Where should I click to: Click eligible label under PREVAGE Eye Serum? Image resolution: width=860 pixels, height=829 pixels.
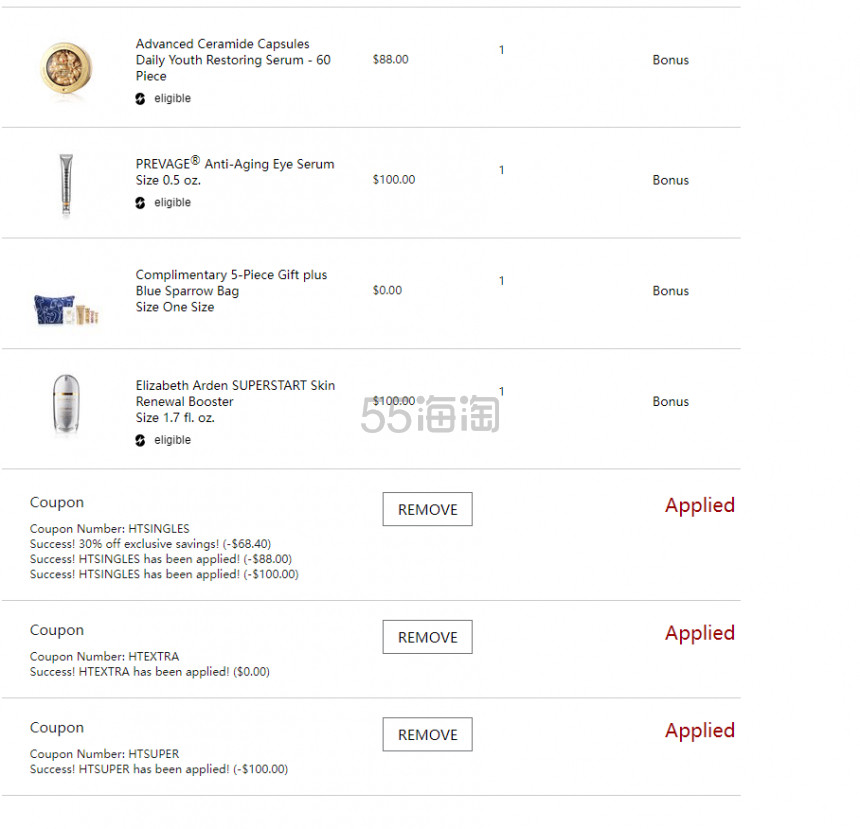tap(172, 202)
